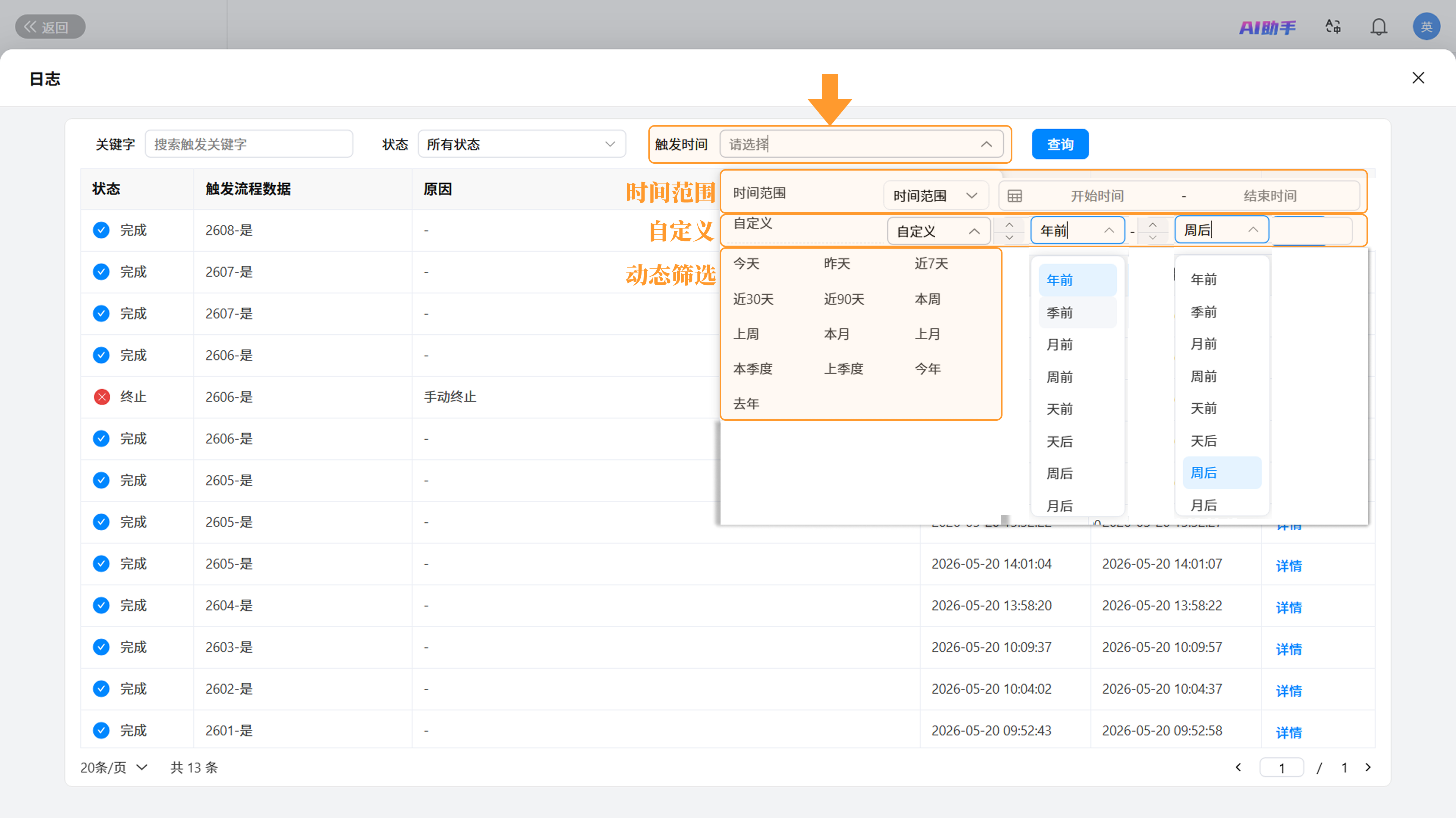Select 上月 quick filter
Image resolution: width=1456 pixels, height=818 pixels.
click(x=927, y=334)
